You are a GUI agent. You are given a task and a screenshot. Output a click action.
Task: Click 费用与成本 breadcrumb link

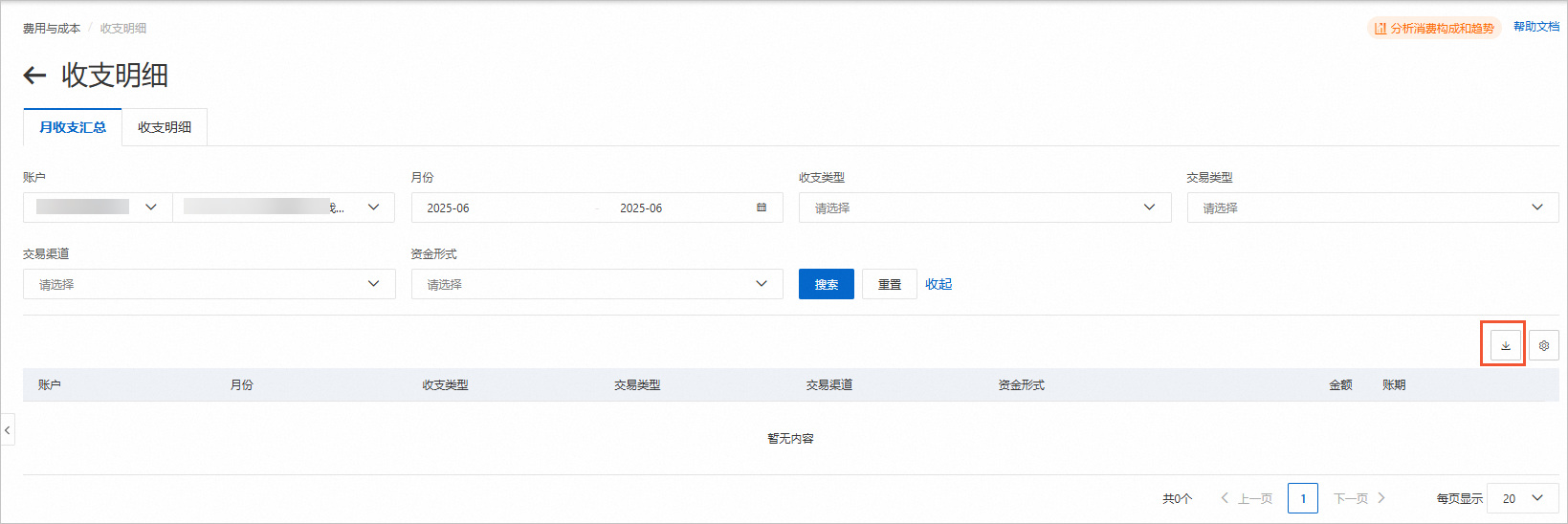[x=52, y=29]
